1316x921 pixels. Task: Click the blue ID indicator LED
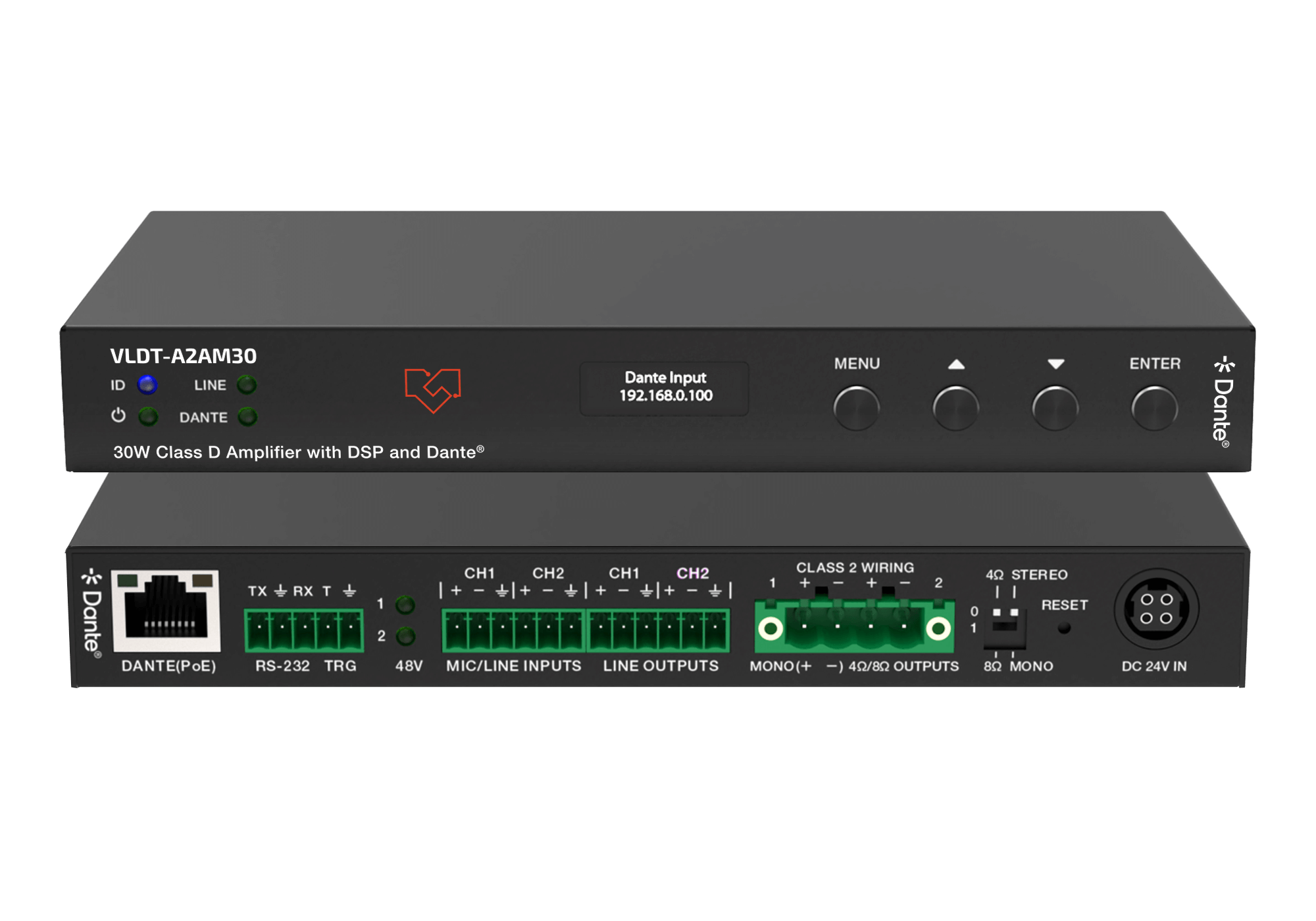point(147,384)
